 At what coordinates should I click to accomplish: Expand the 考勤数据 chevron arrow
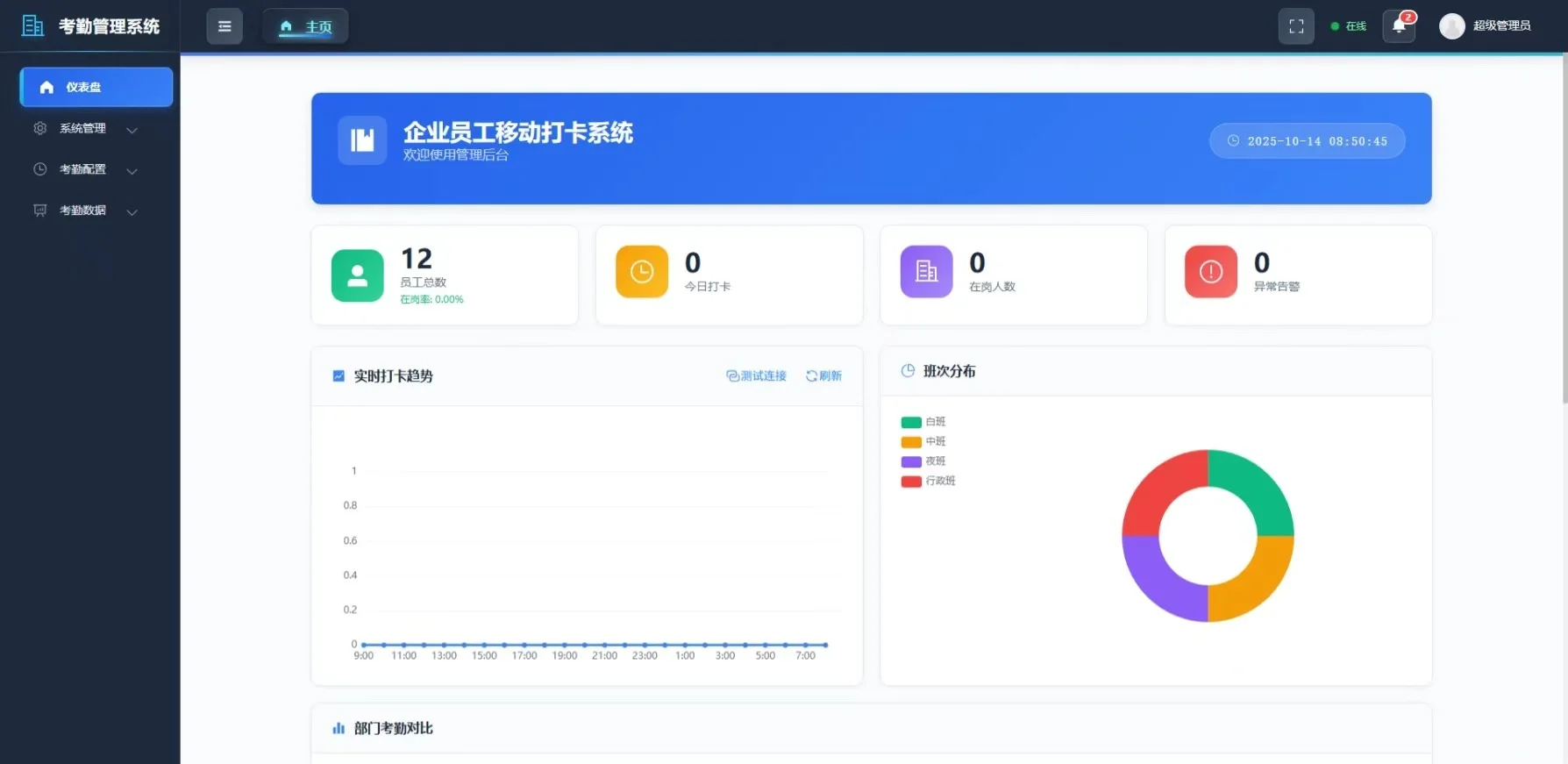[132, 212]
